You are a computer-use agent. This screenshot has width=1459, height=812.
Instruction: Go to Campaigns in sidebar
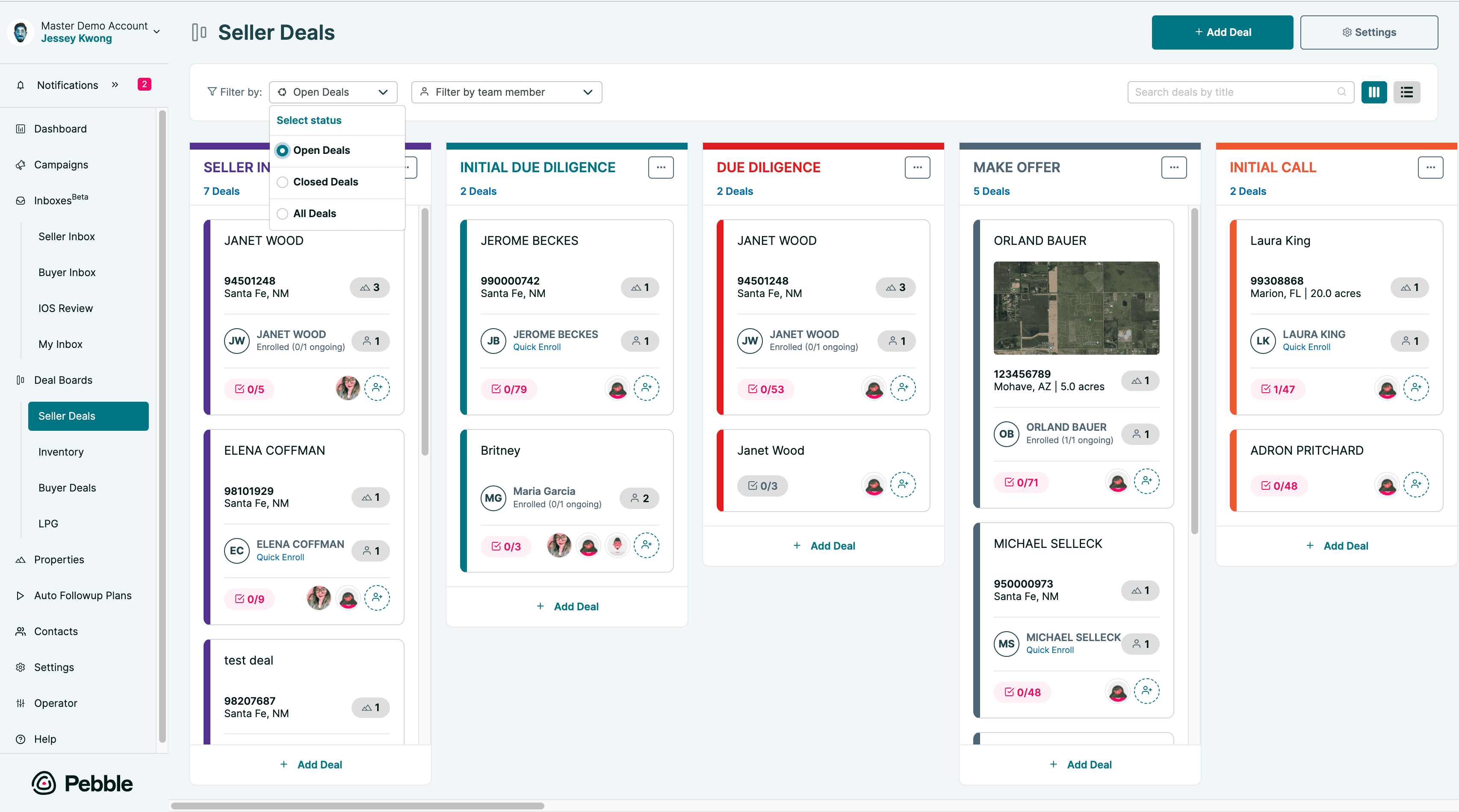[61, 164]
